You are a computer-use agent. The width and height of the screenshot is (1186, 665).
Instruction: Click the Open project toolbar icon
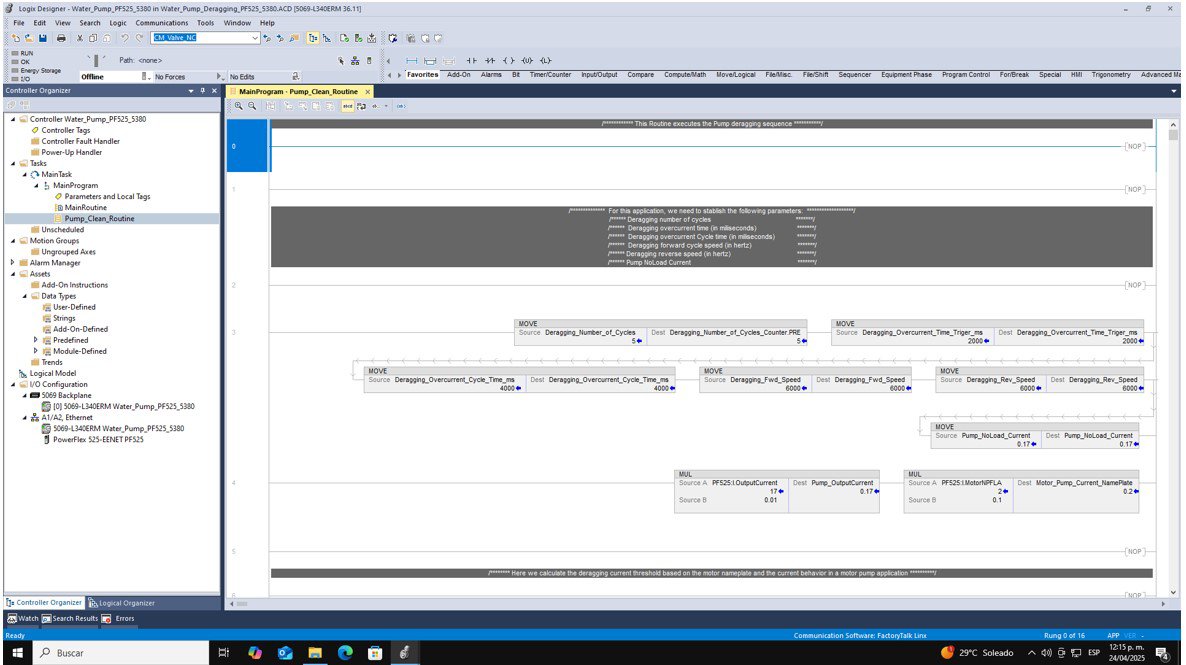(29, 38)
